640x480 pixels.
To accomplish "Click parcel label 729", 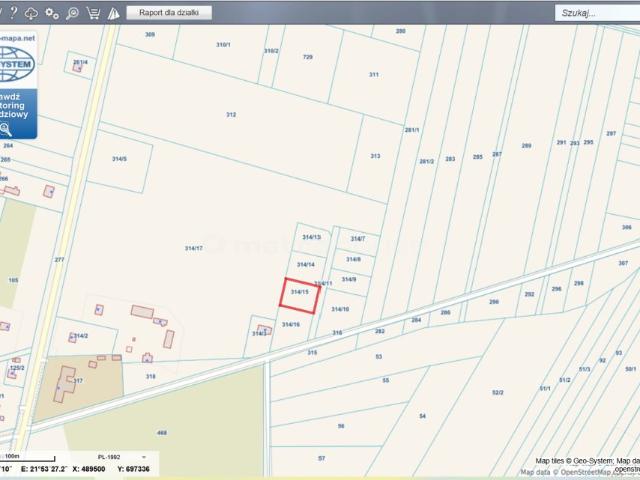I will click(308, 57).
